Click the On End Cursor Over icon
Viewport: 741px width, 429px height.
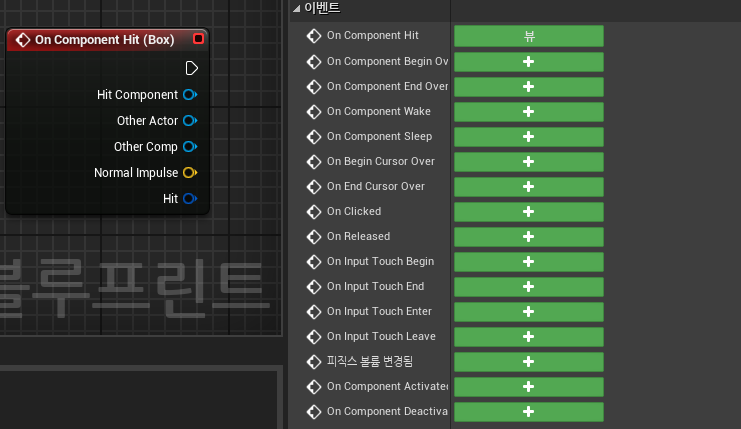point(314,187)
